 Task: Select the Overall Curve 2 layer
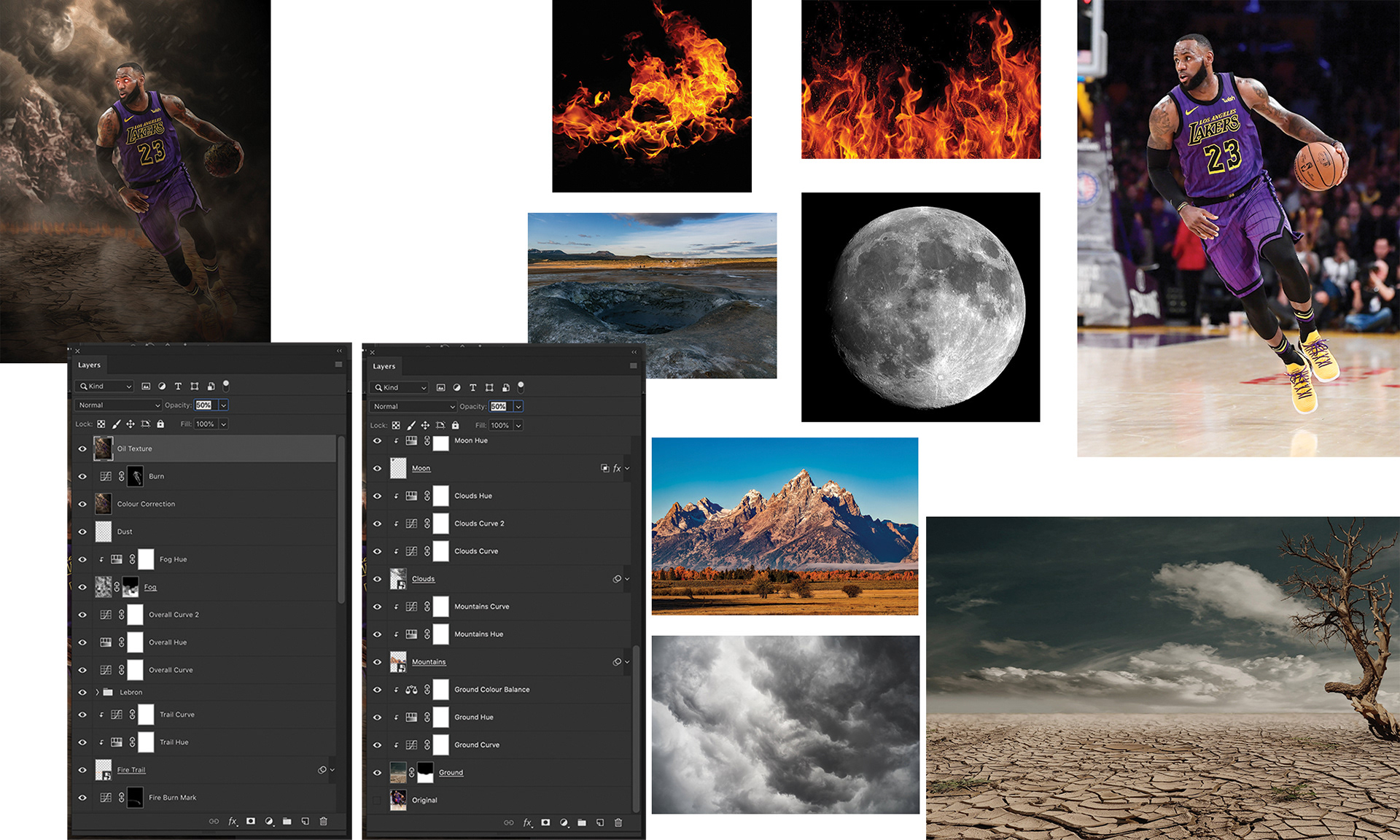pos(204,615)
